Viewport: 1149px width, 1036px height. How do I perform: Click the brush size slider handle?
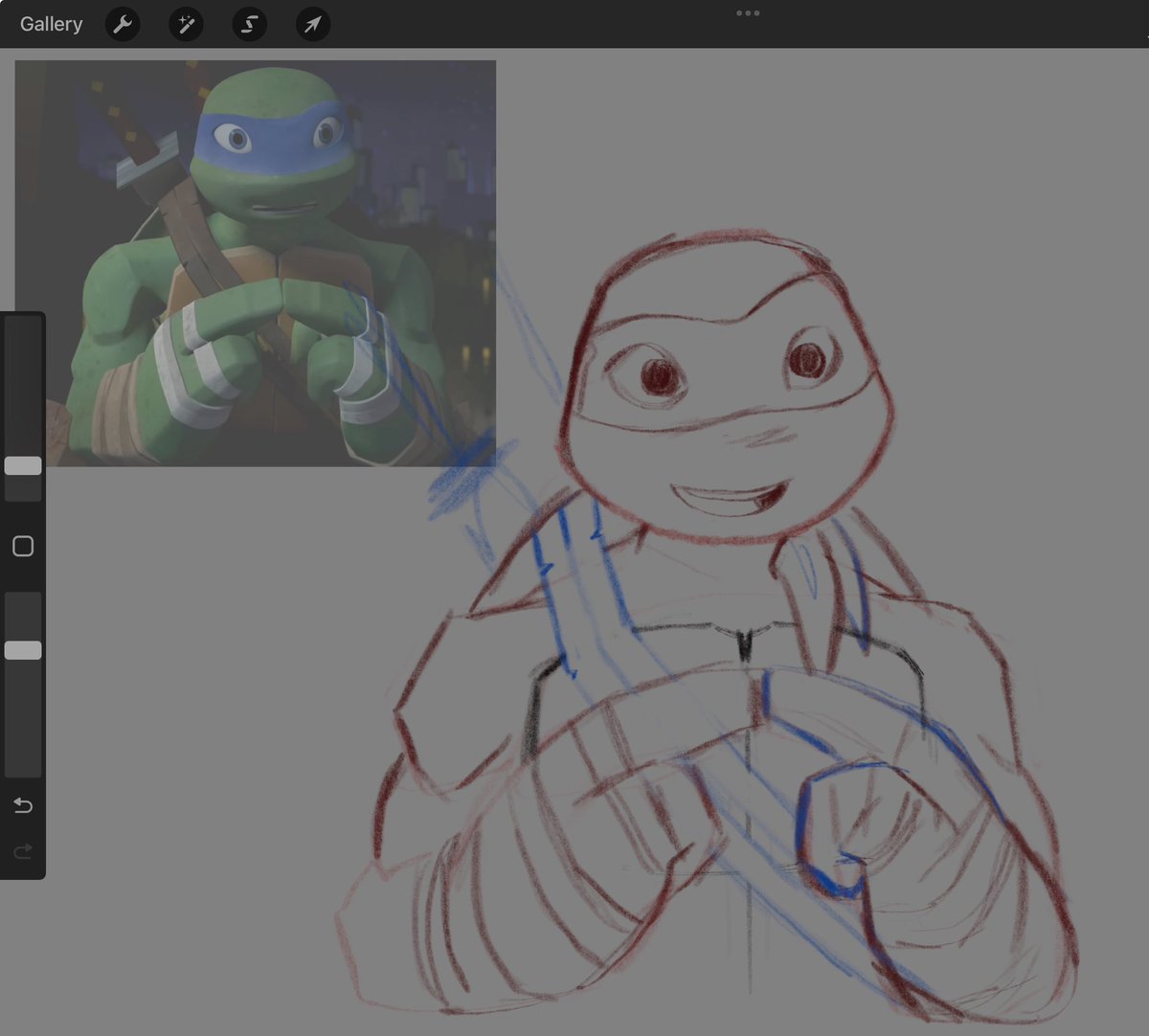pos(23,465)
